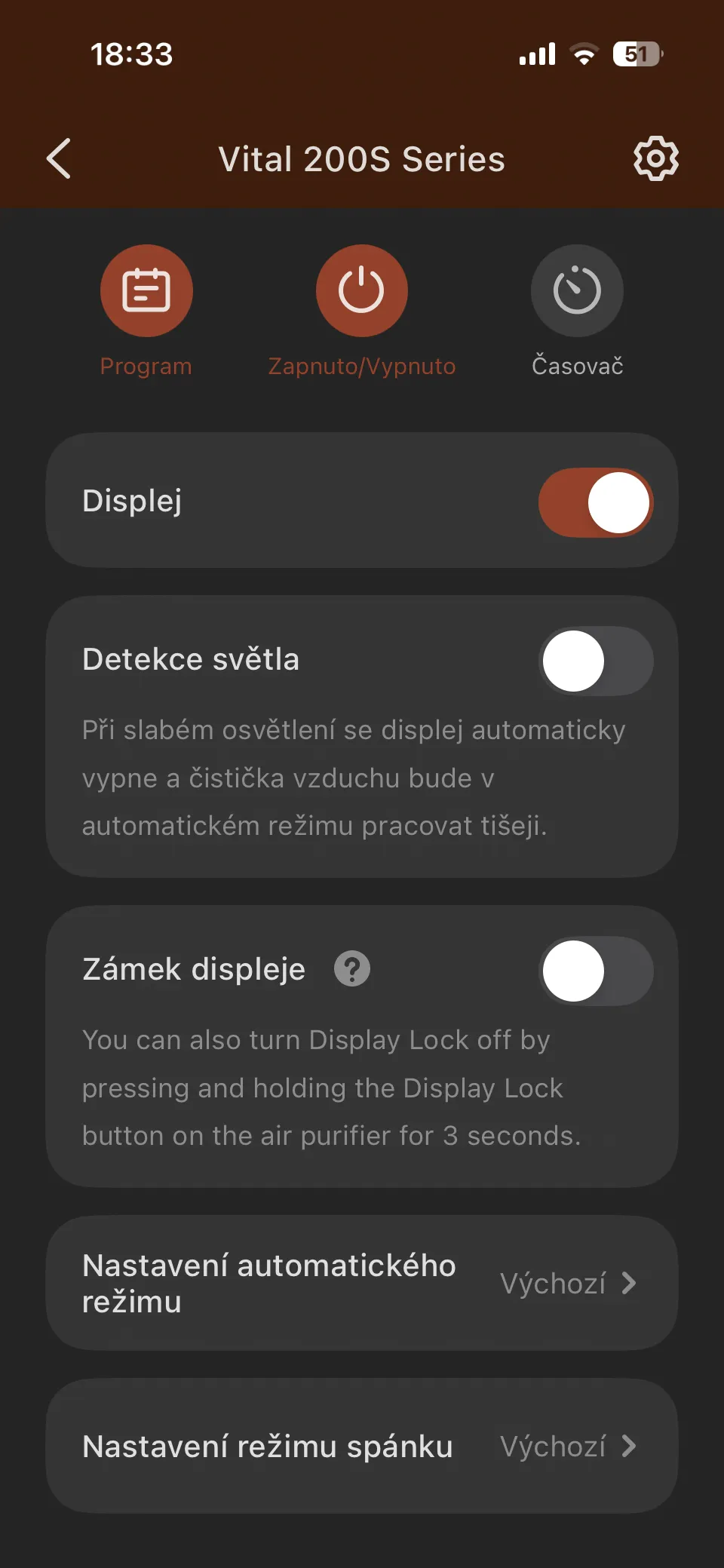Open Výchozí value for automatic mode
Image resolution: width=724 pixels, height=1568 pixels.
click(553, 1283)
